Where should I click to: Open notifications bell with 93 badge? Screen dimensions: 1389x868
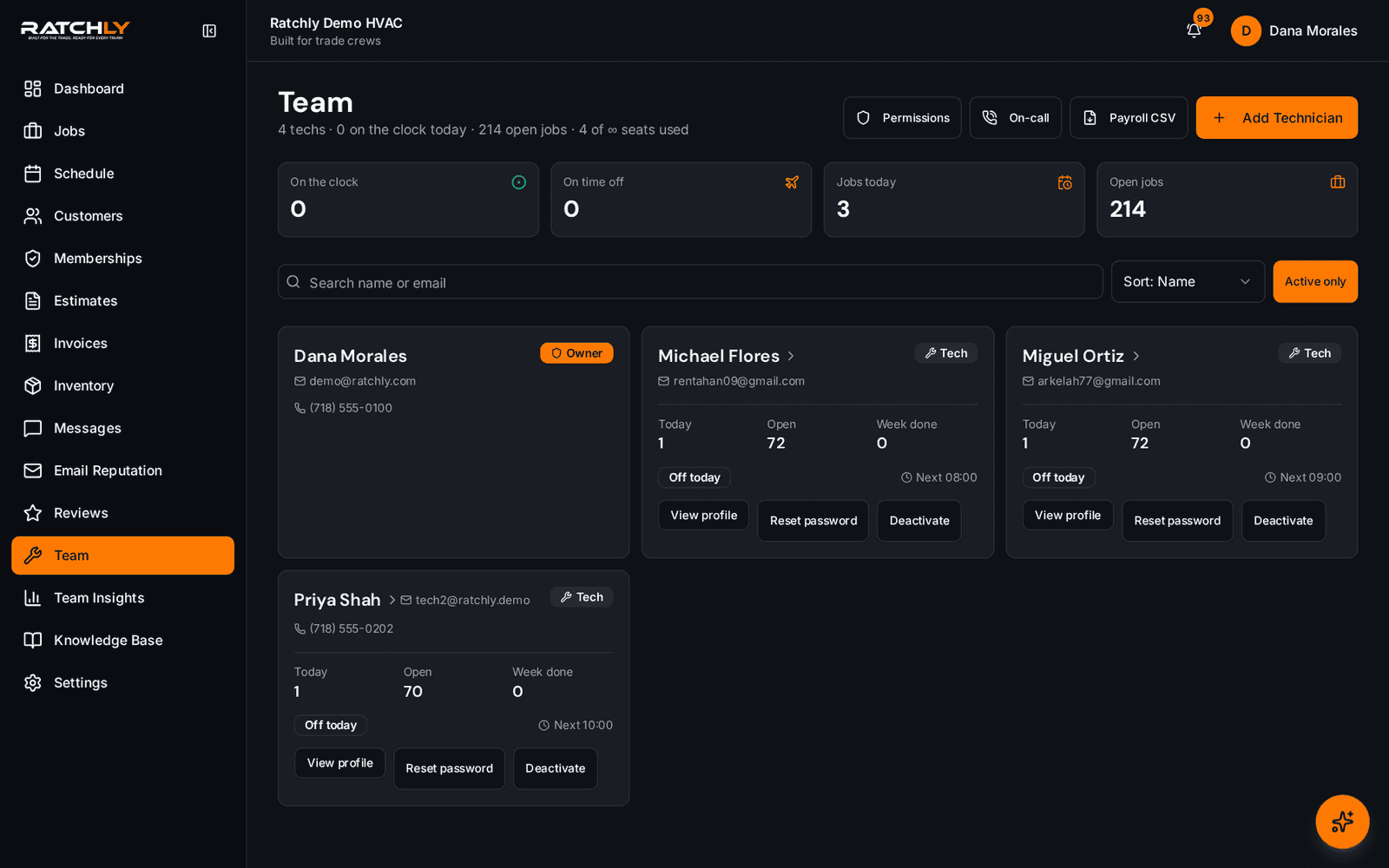click(1195, 30)
